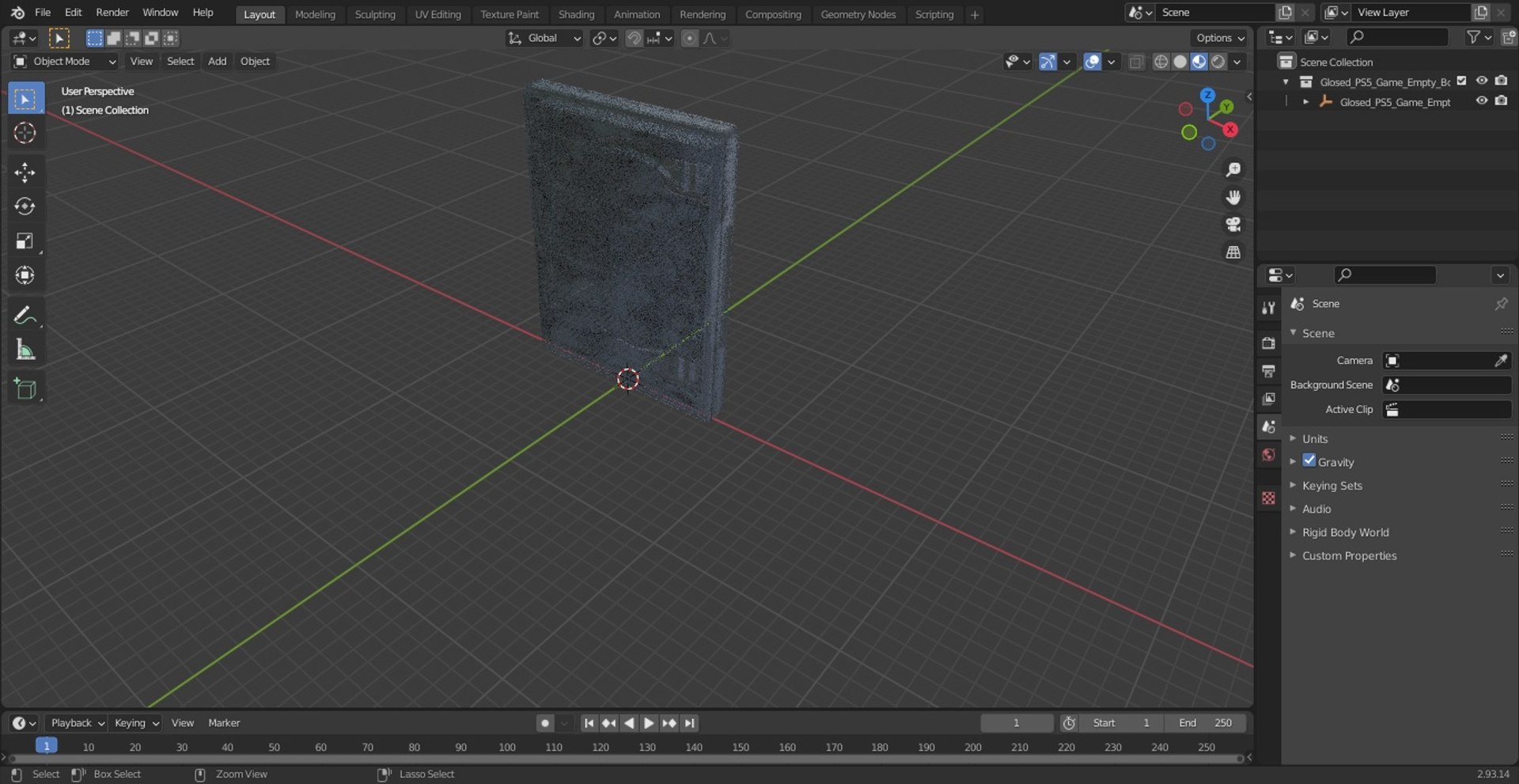The image size is (1519, 784).
Task: Toggle viewport overlays button
Action: click(x=1093, y=62)
